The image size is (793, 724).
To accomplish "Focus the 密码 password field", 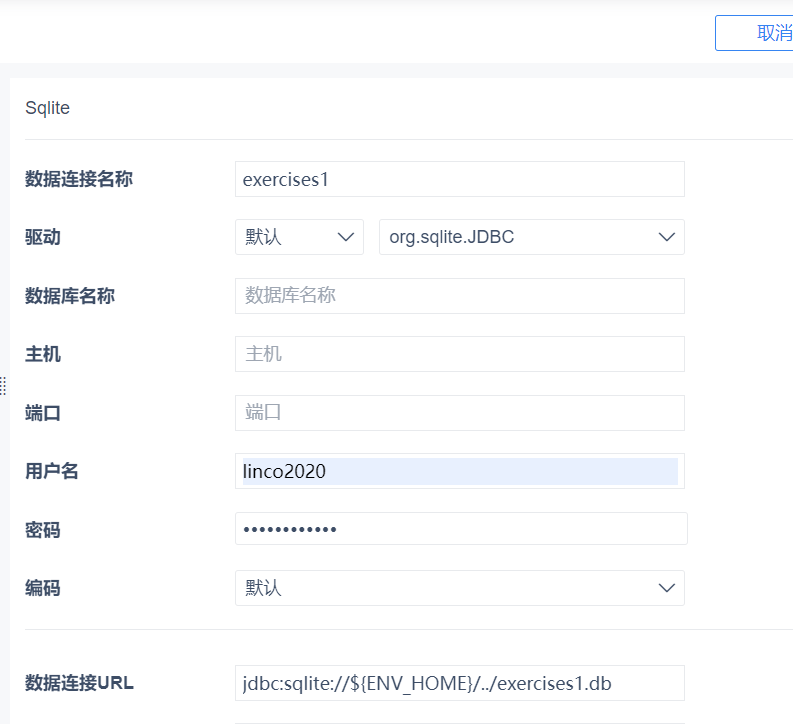I will tap(460, 529).
